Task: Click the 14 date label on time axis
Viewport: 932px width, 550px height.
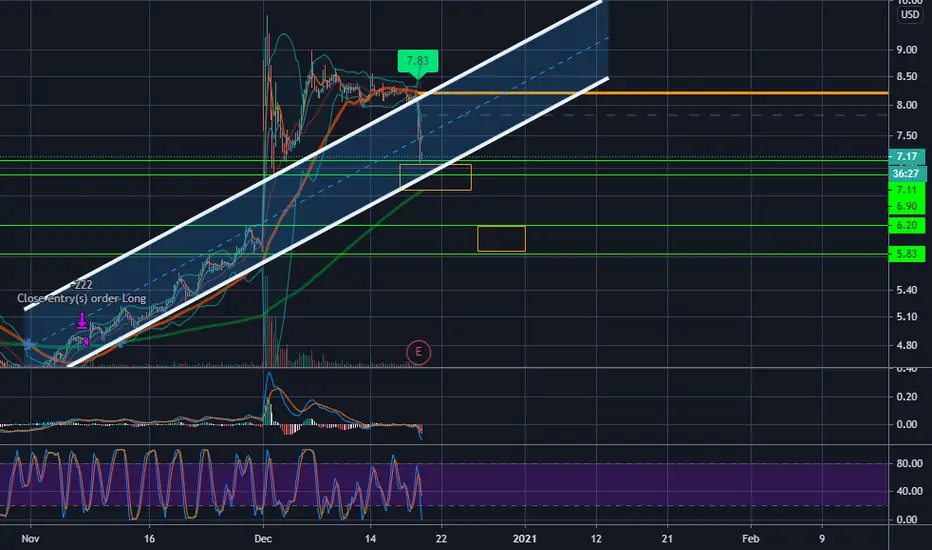Action: [370, 539]
